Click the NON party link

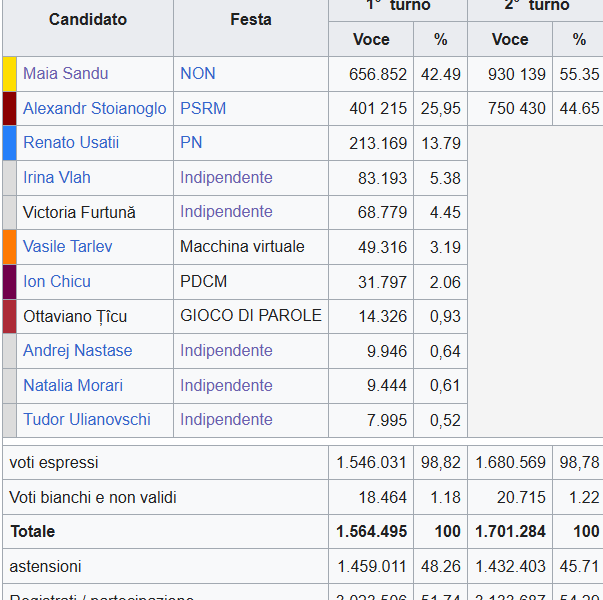point(197,74)
